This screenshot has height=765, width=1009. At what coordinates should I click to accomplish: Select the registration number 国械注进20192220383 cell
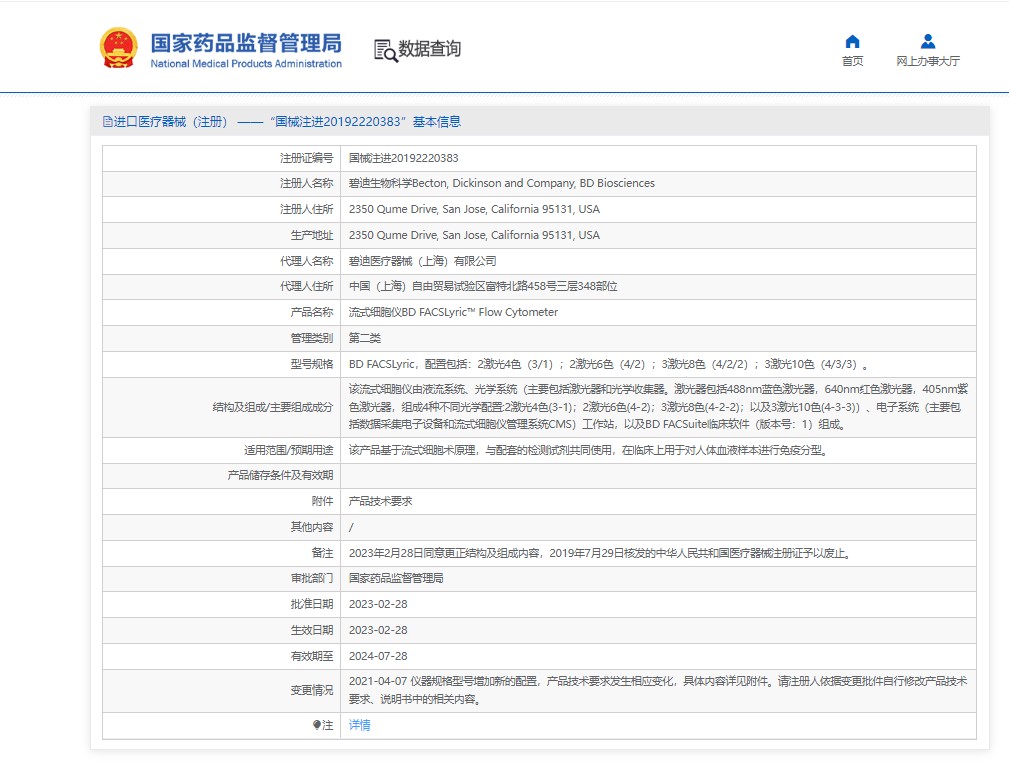pos(658,158)
